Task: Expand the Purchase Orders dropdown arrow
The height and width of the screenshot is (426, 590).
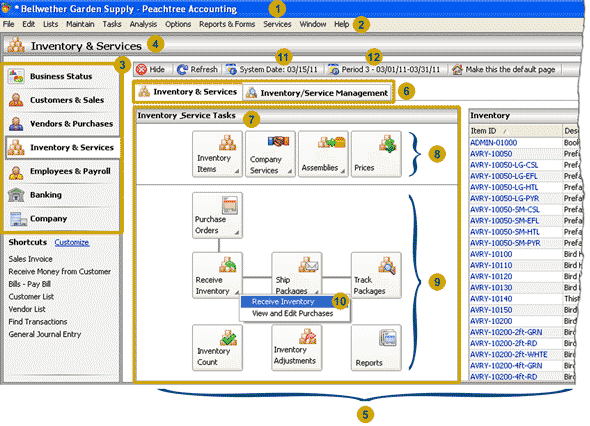Action: pos(237,233)
